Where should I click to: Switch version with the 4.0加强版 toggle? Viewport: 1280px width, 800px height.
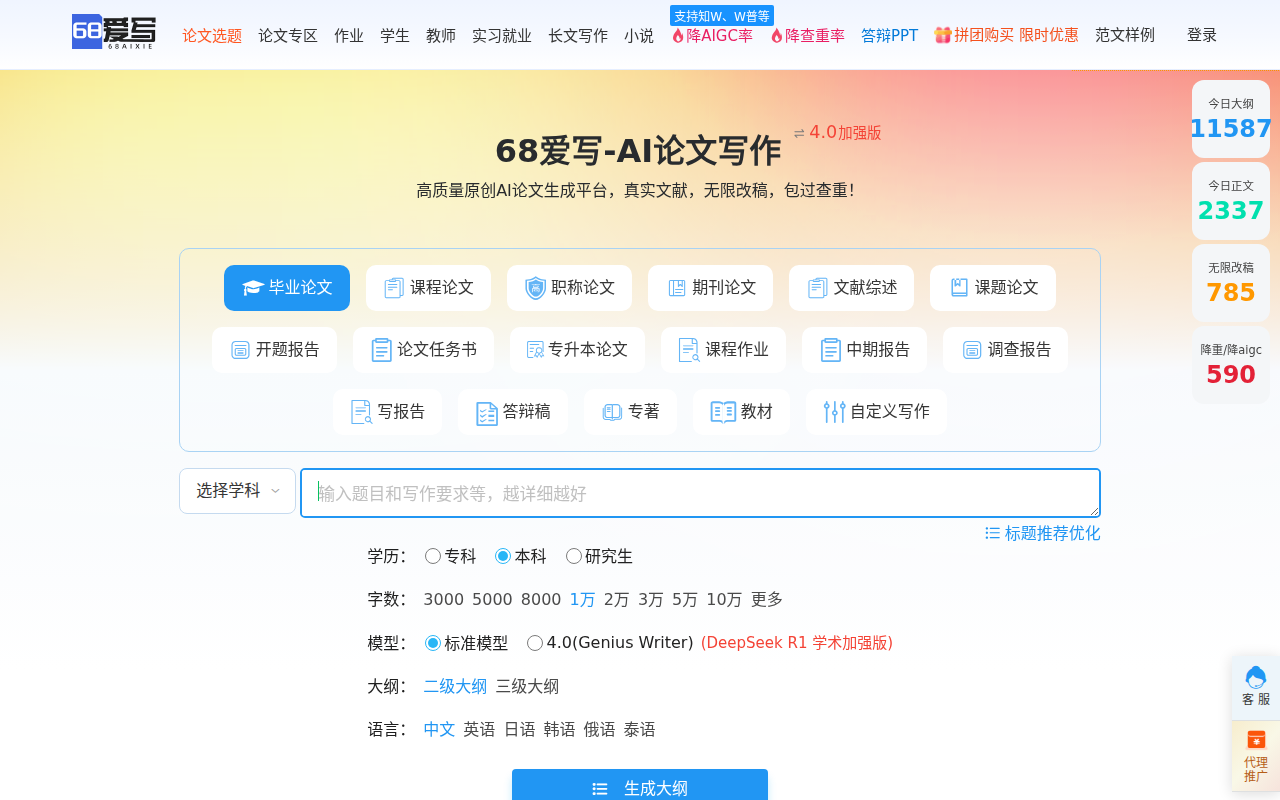coord(838,132)
